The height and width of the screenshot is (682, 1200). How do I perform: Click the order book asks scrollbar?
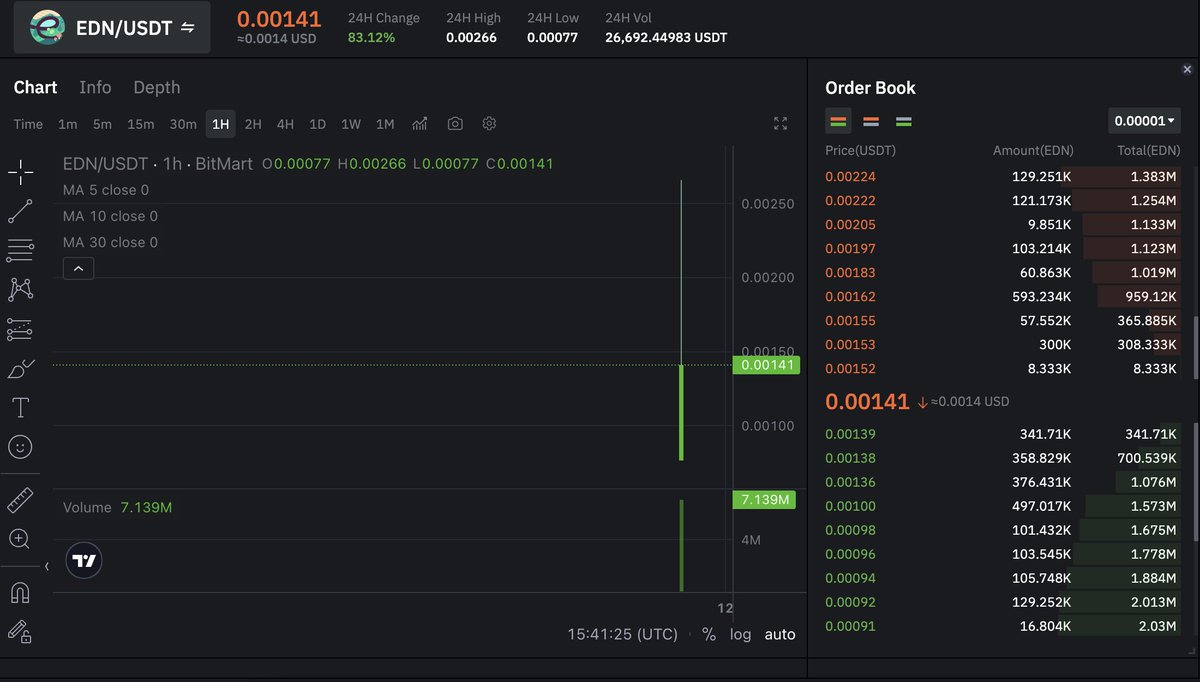click(1195, 347)
